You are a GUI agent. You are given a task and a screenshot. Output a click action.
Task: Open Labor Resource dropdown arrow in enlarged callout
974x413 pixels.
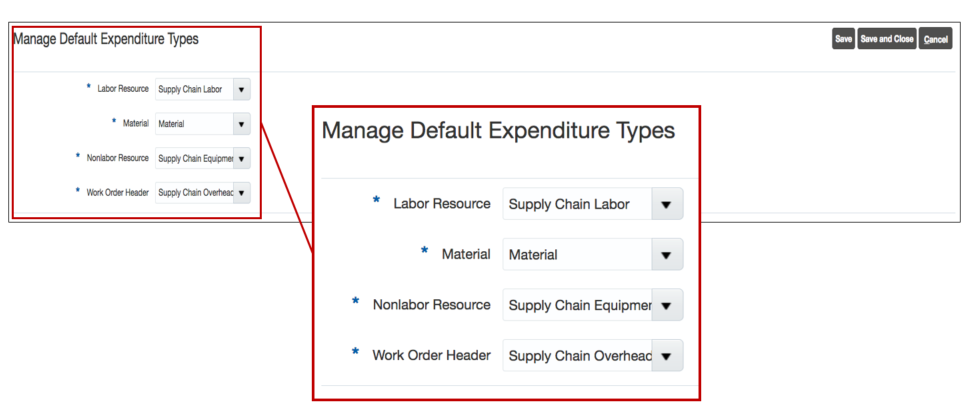[x=666, y=204]
